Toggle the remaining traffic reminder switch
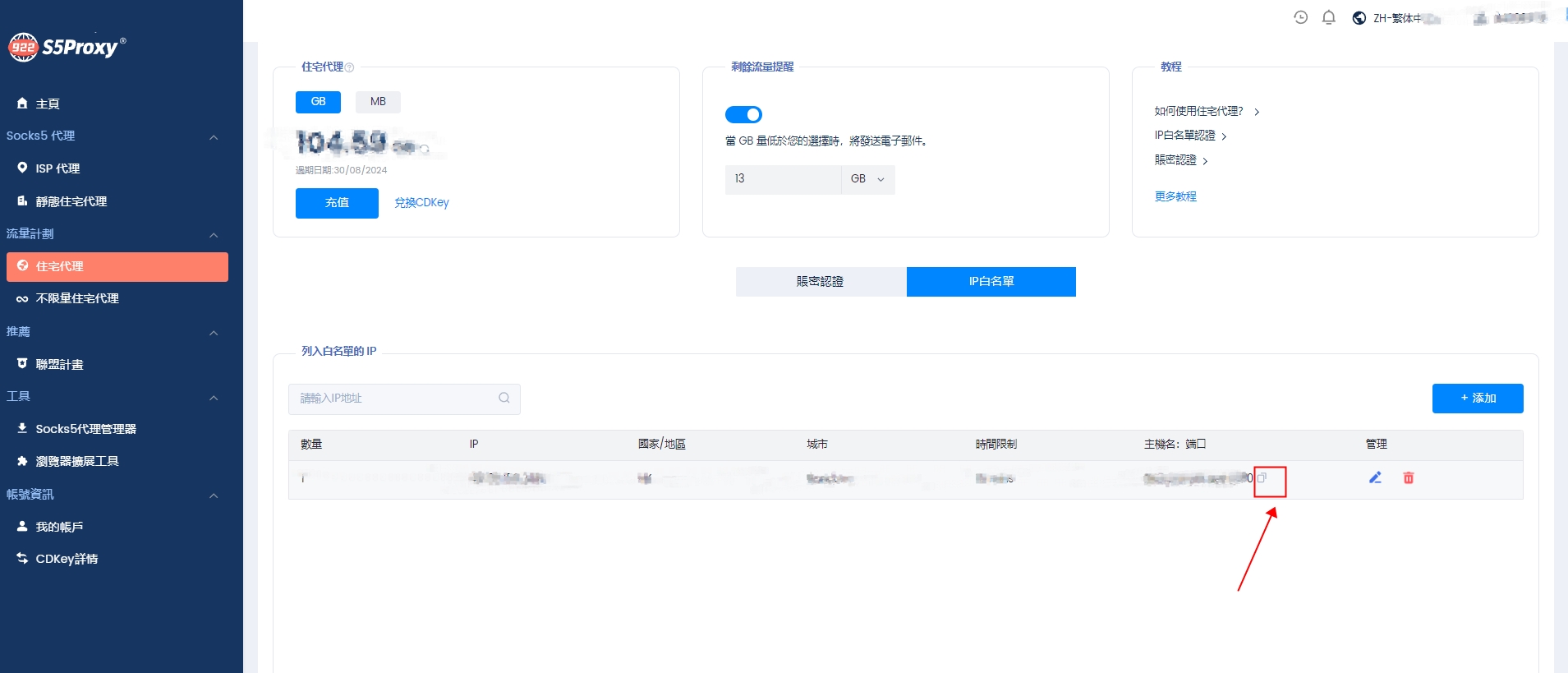 [x=743, y=114]
